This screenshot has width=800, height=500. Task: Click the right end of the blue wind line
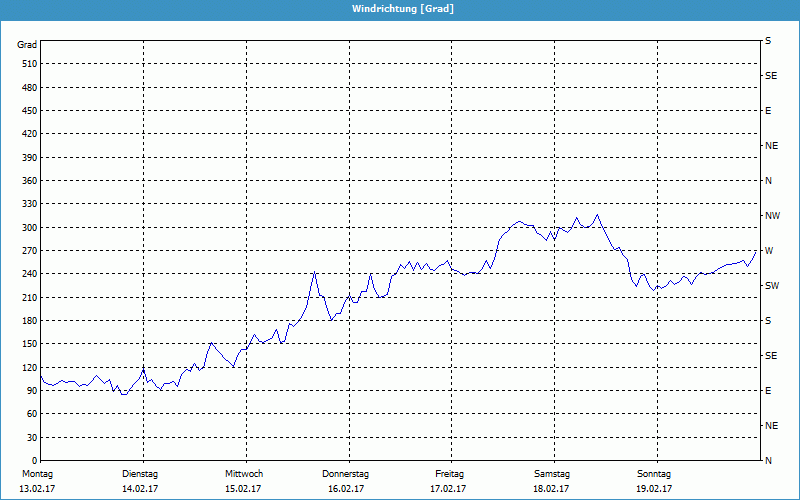pyautogui.click(x=756, y=251)
